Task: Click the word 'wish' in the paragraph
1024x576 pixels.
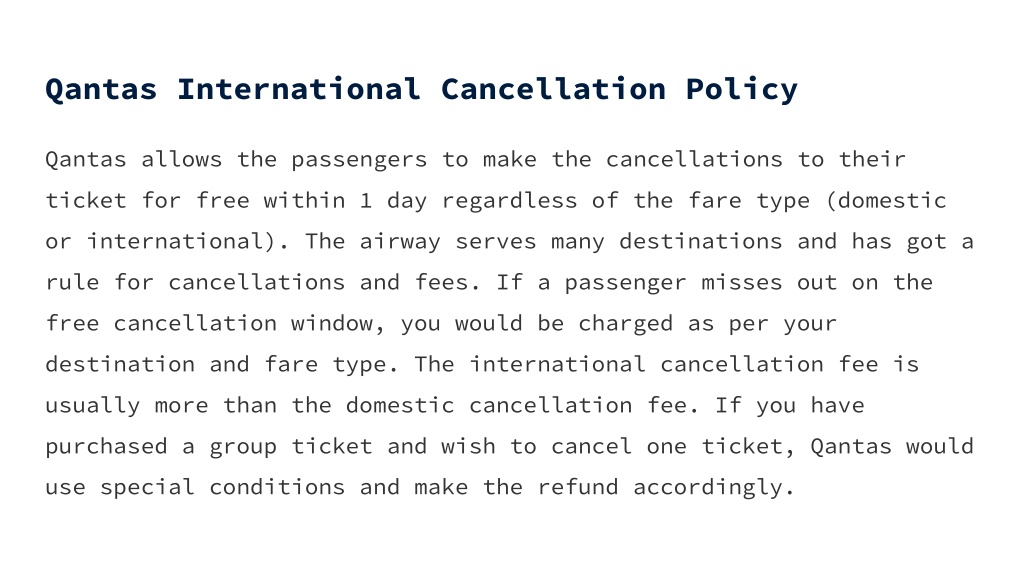Action: [468, 447]
